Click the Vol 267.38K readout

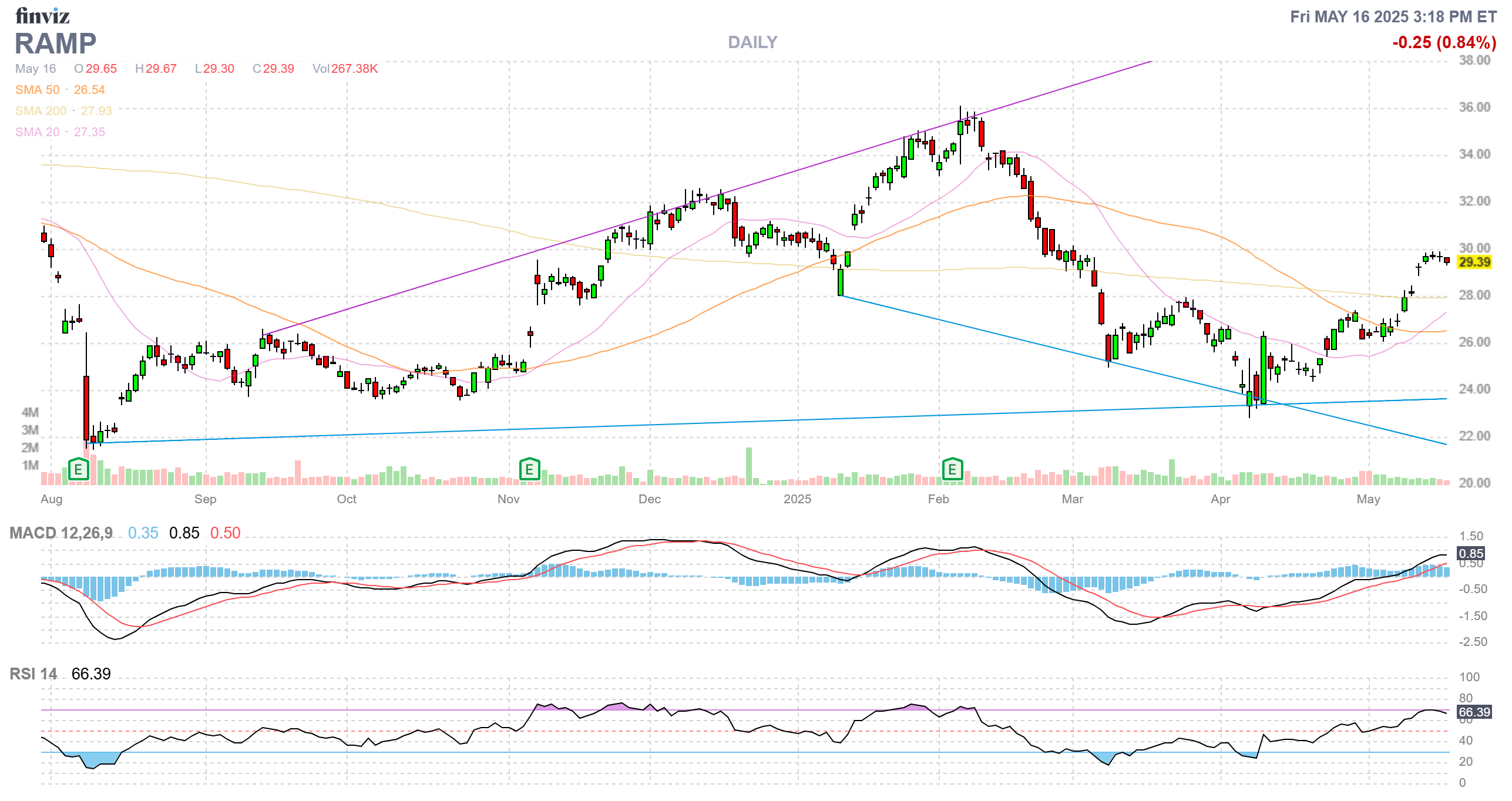[345, 69]
